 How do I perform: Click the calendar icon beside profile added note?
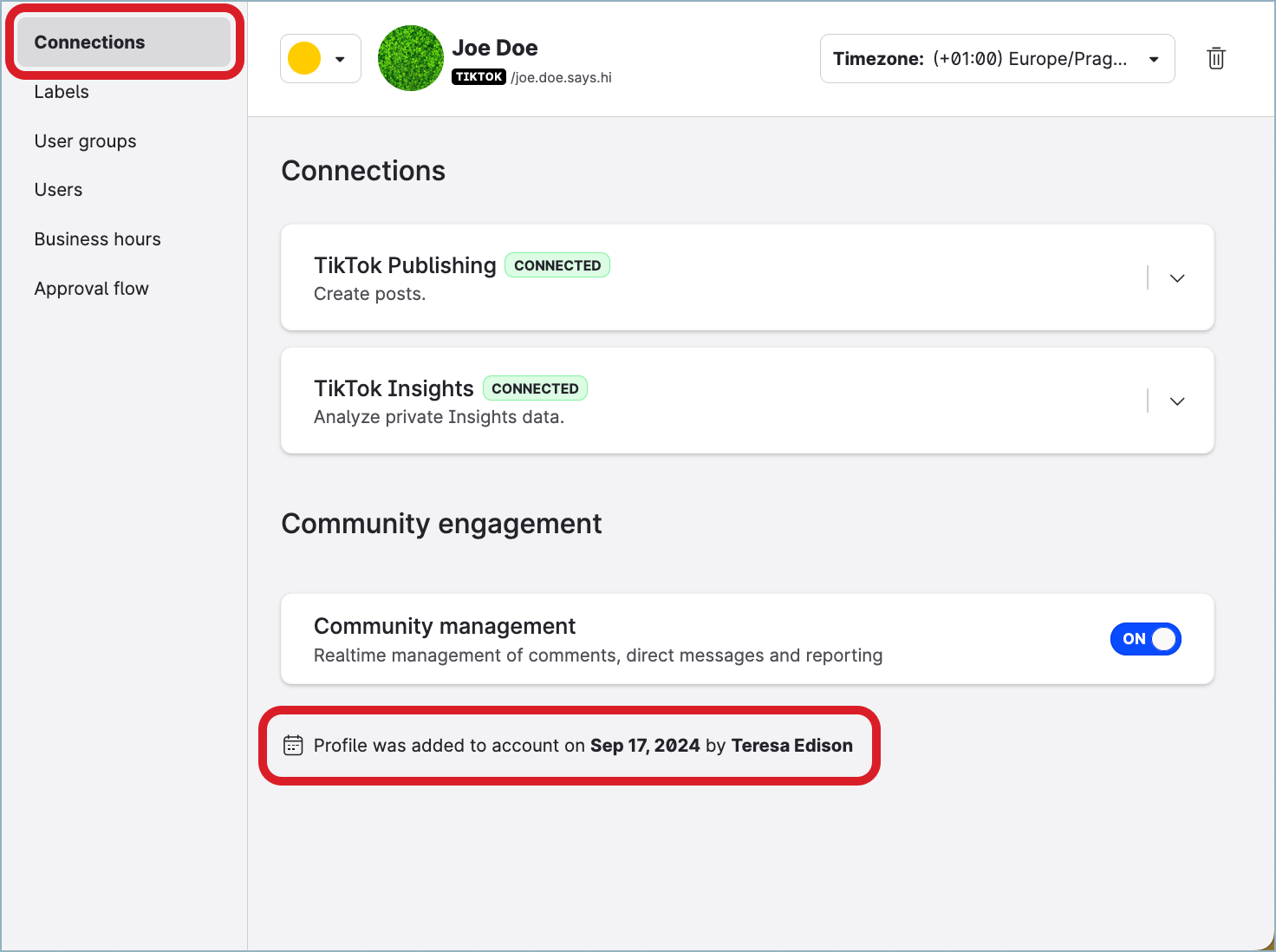pos(293,746)
